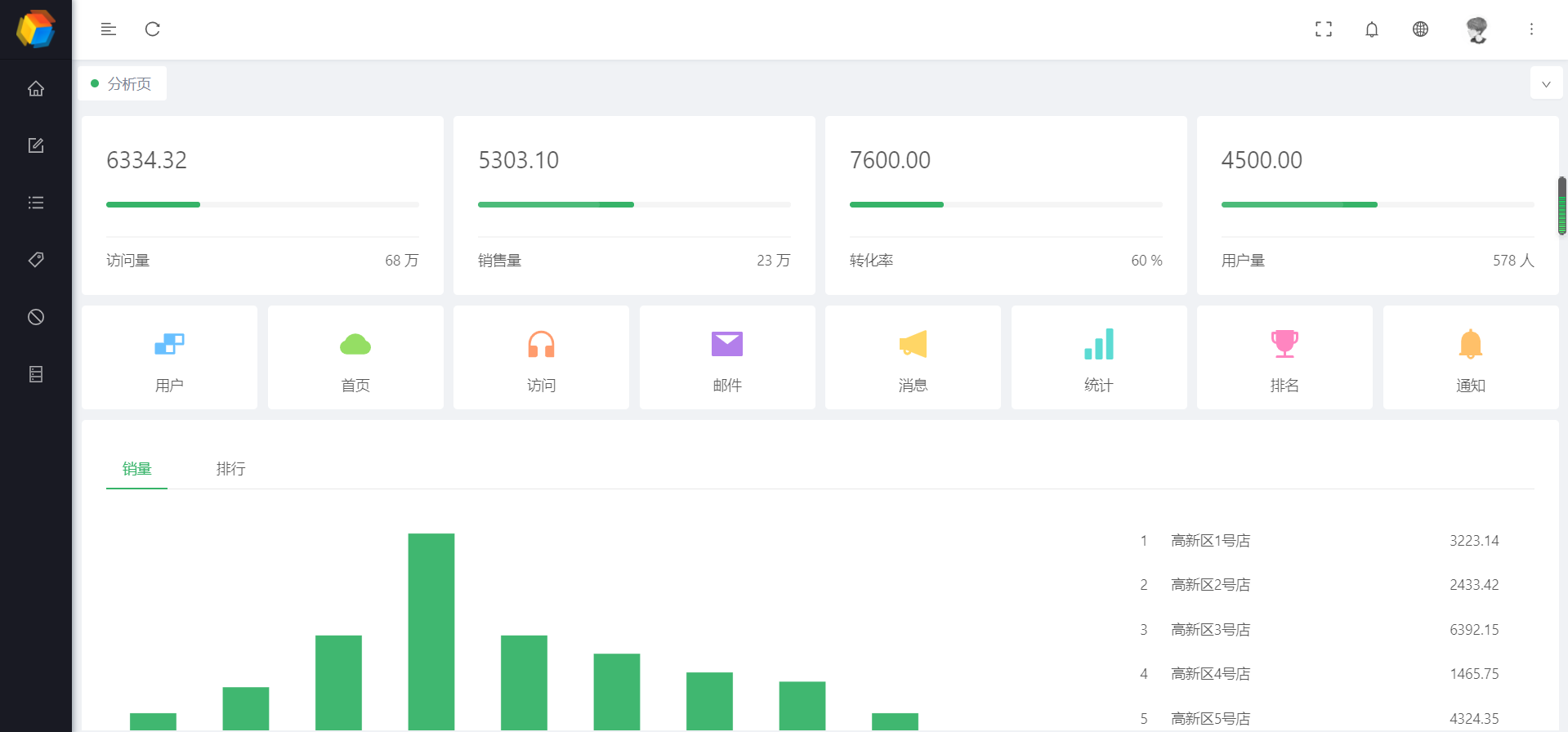Click the 4500.00 statistic value
This screenshot has width=1568, height=732.
point(1262,160)
